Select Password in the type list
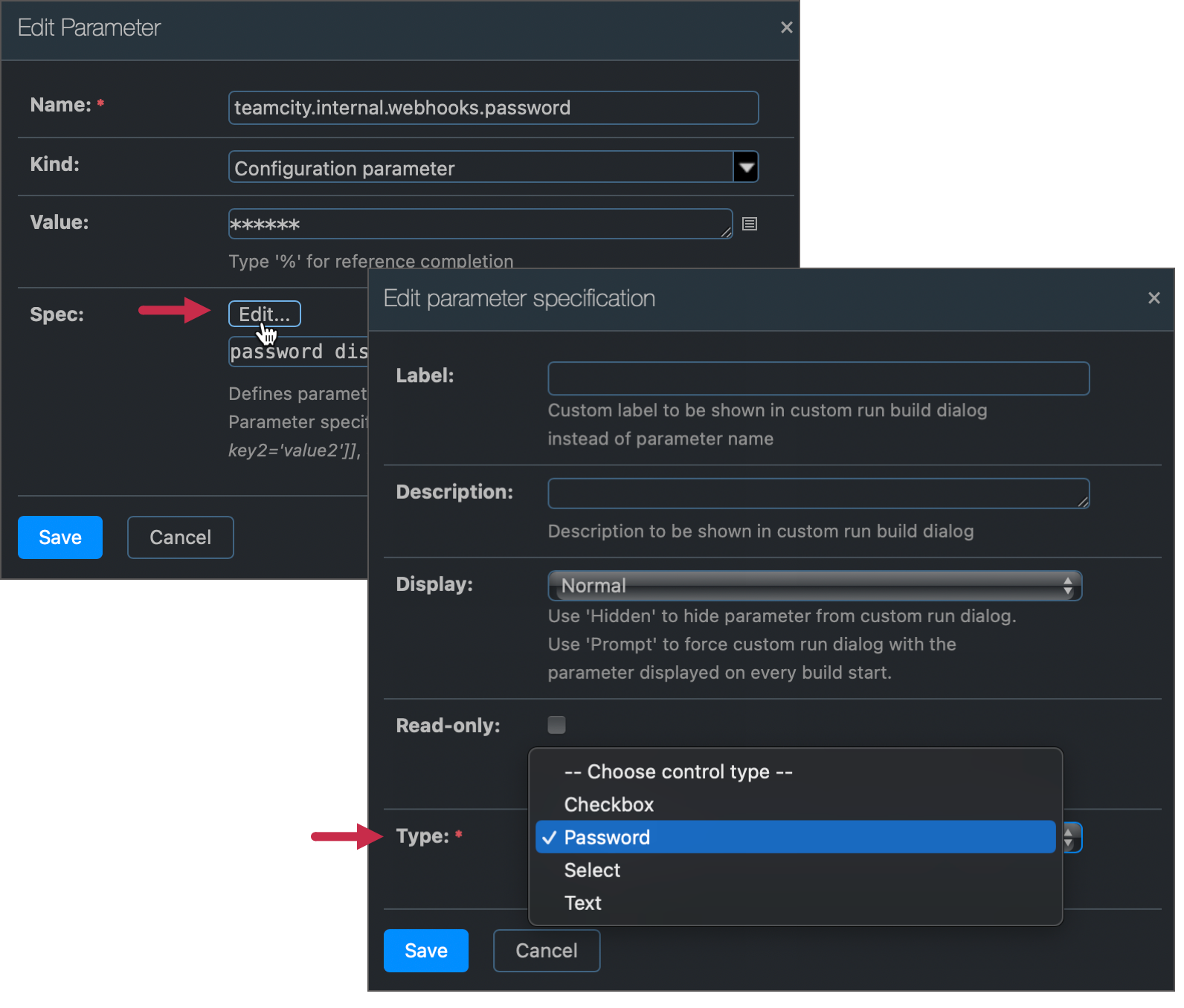 pyautogui.click(x=795, y=837)
